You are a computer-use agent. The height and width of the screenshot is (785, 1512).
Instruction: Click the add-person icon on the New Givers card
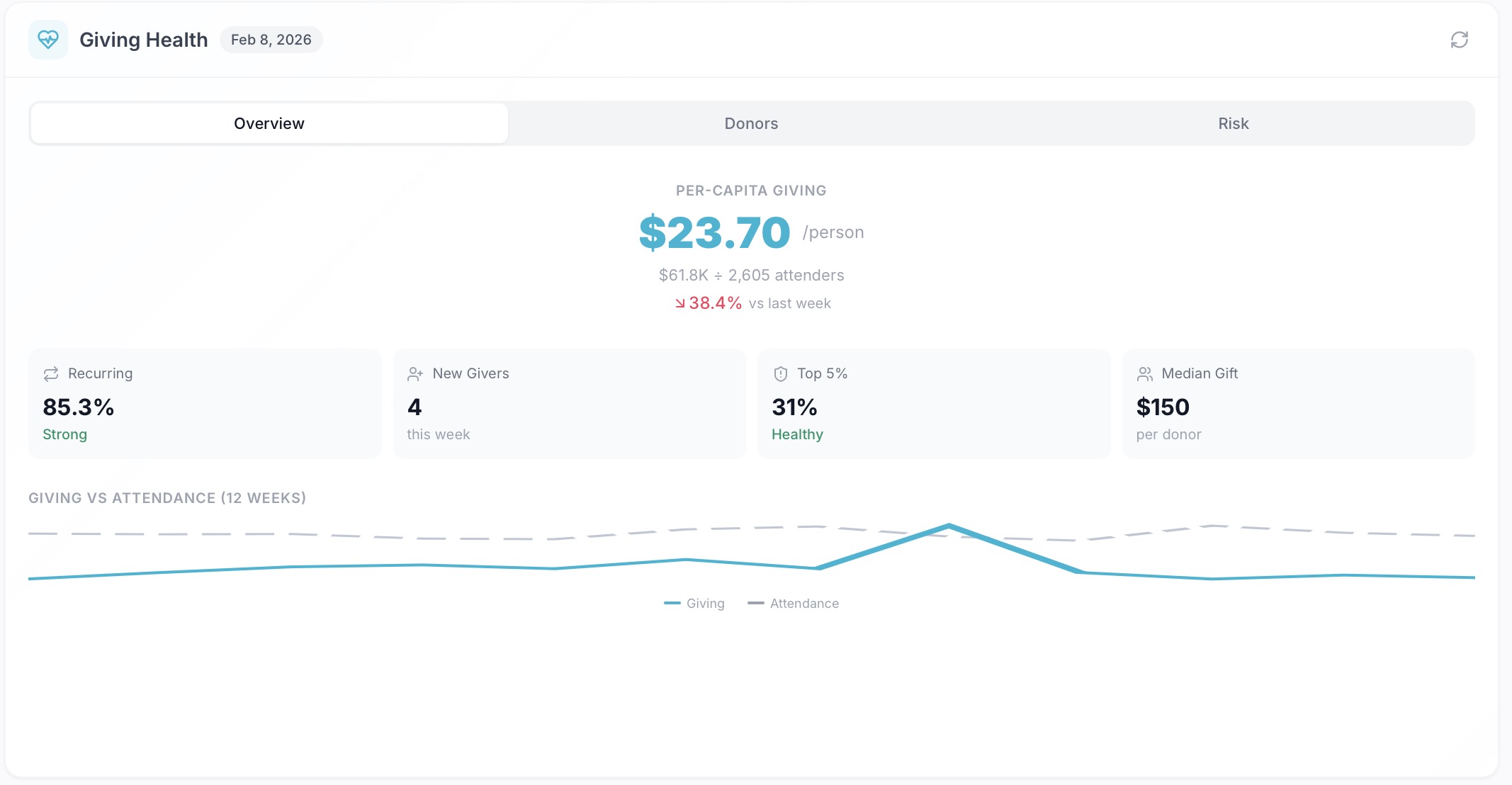point(415,373)
